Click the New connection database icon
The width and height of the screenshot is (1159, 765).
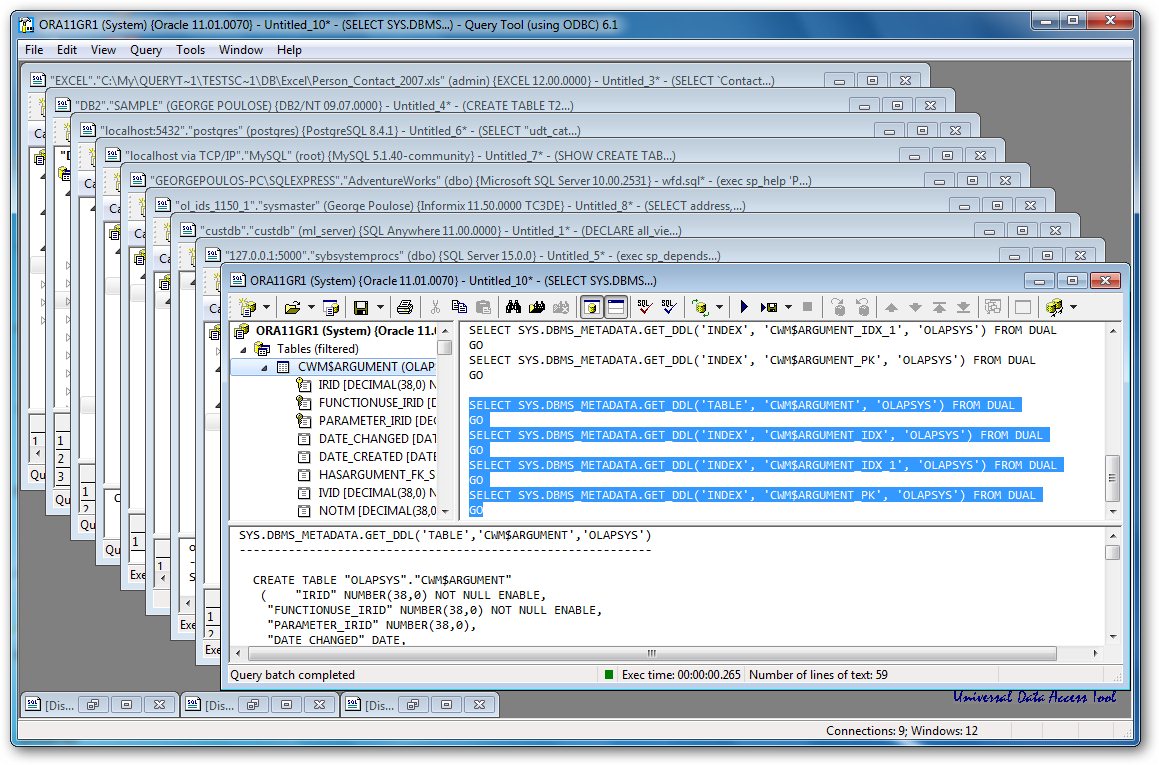point(247,307)
